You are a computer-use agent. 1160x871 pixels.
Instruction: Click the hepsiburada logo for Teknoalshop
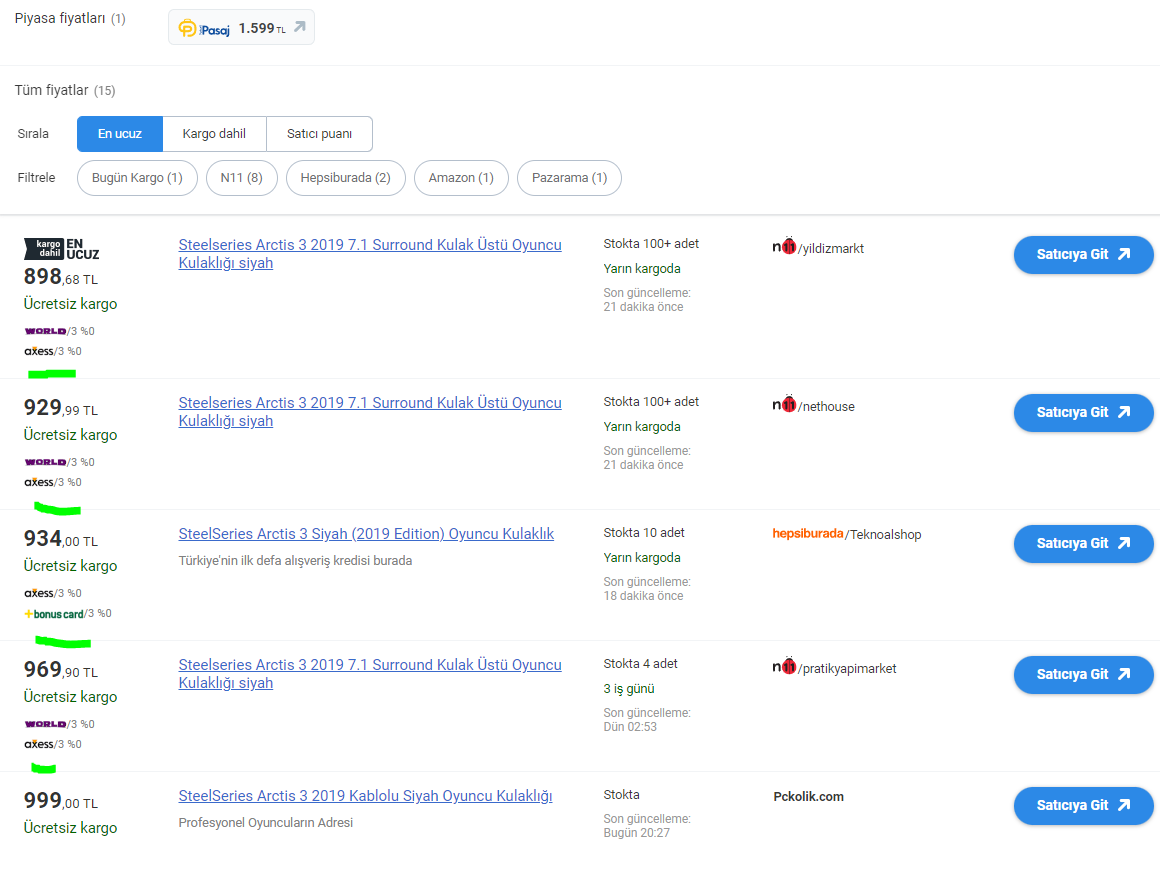808,534
